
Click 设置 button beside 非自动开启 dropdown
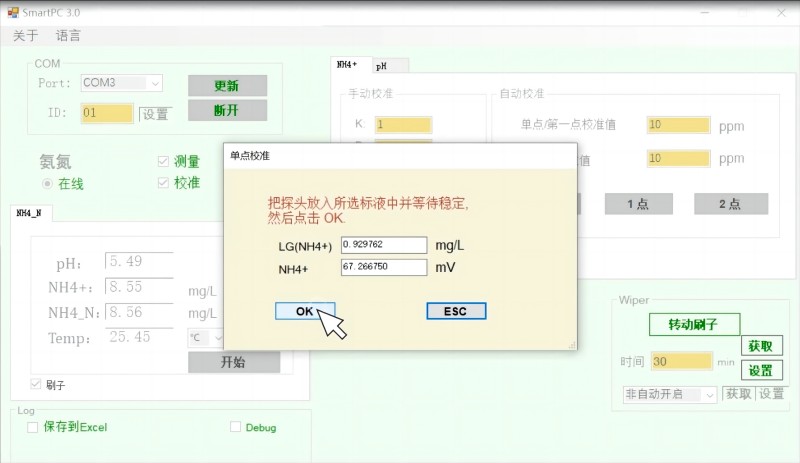[771, 394]
